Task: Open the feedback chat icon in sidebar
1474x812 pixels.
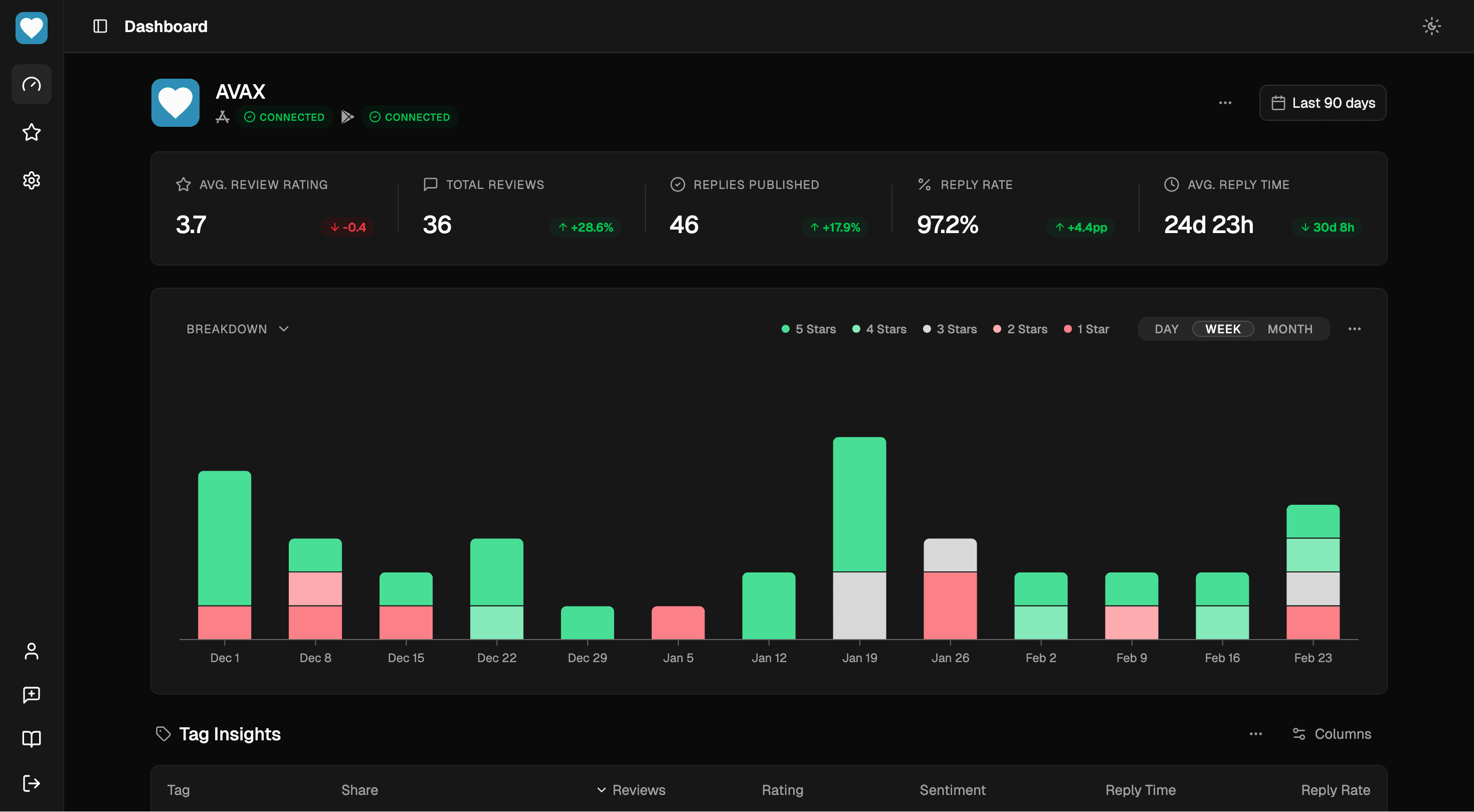Action: point(31,695)
